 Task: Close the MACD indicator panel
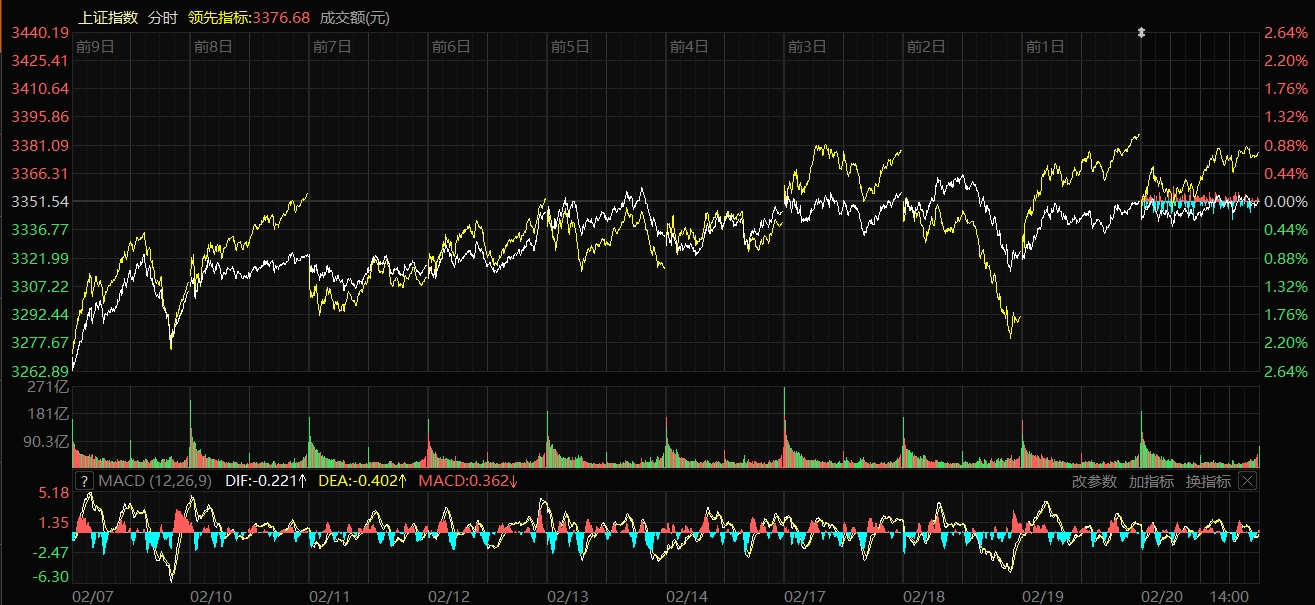(x=1247, y=481)
